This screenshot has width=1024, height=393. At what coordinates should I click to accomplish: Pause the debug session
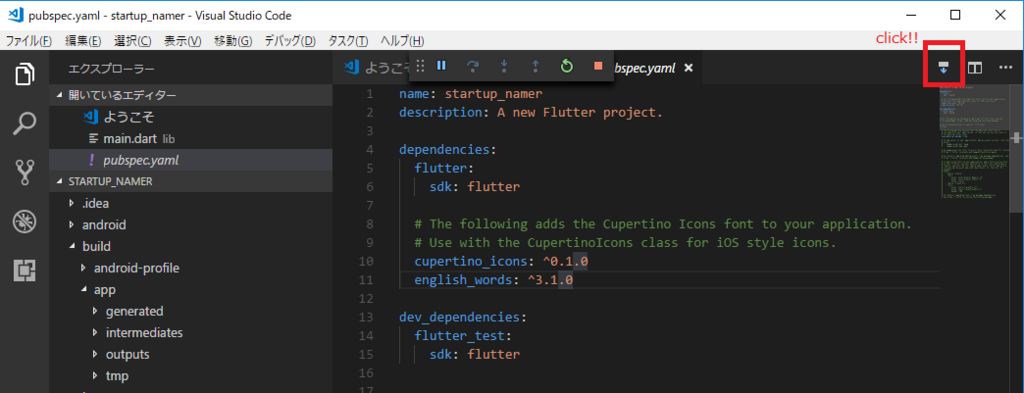[x=441, y=66]
